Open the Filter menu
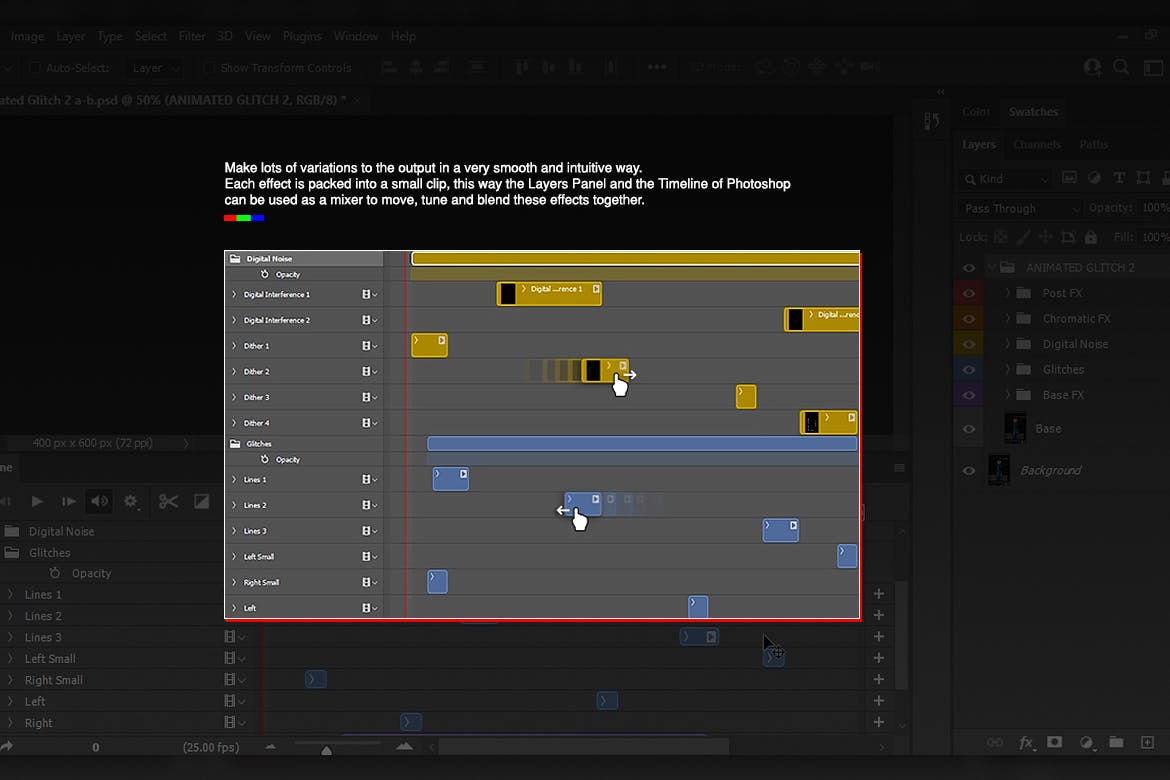The height and width of the screenshot is (780, 1170). (192, 36)
